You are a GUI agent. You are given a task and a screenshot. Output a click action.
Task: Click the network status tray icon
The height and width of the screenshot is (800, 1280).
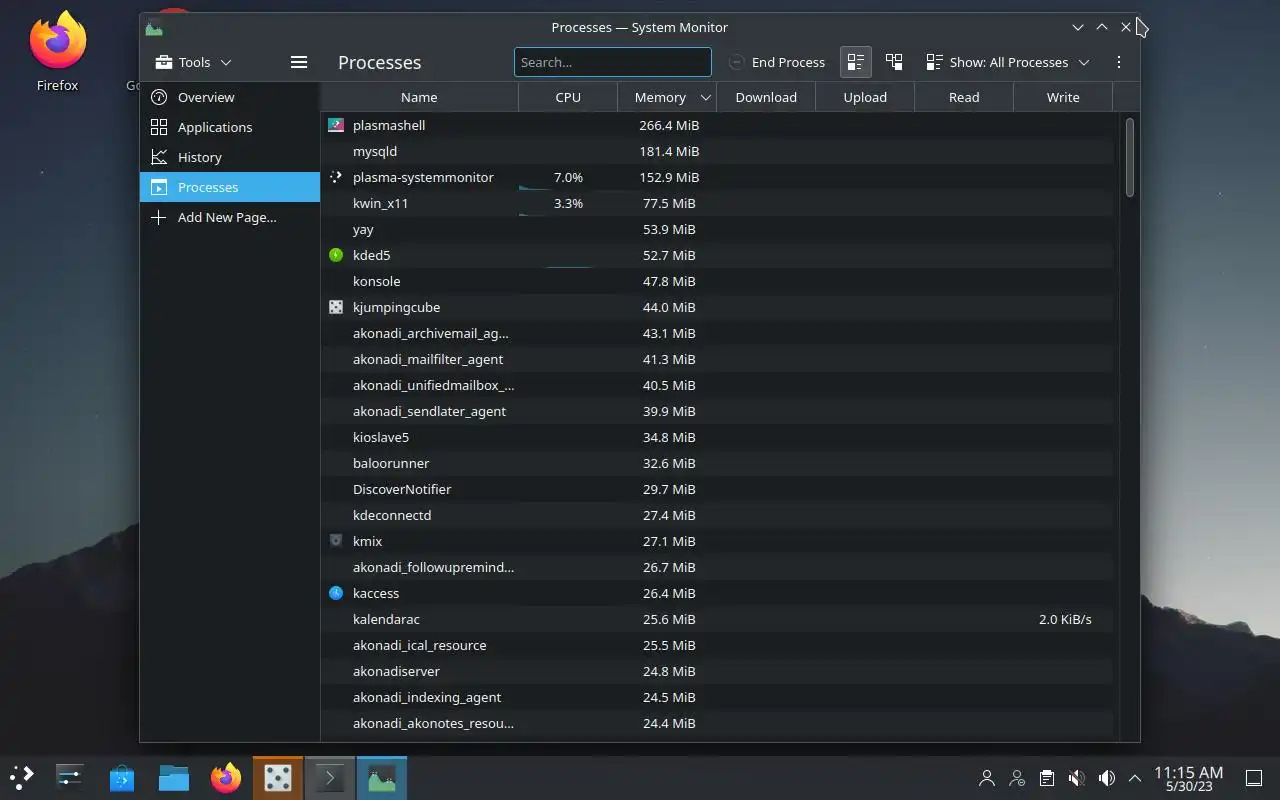1017,778
